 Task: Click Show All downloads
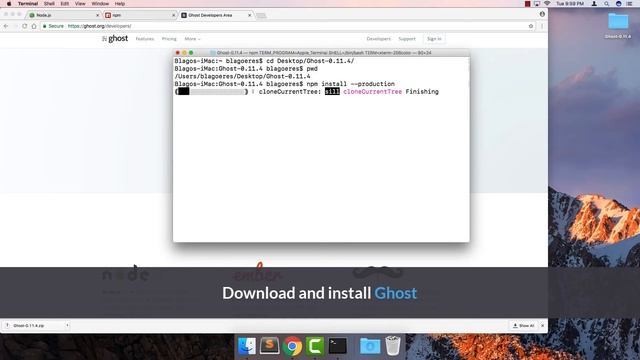coord(523,326)
